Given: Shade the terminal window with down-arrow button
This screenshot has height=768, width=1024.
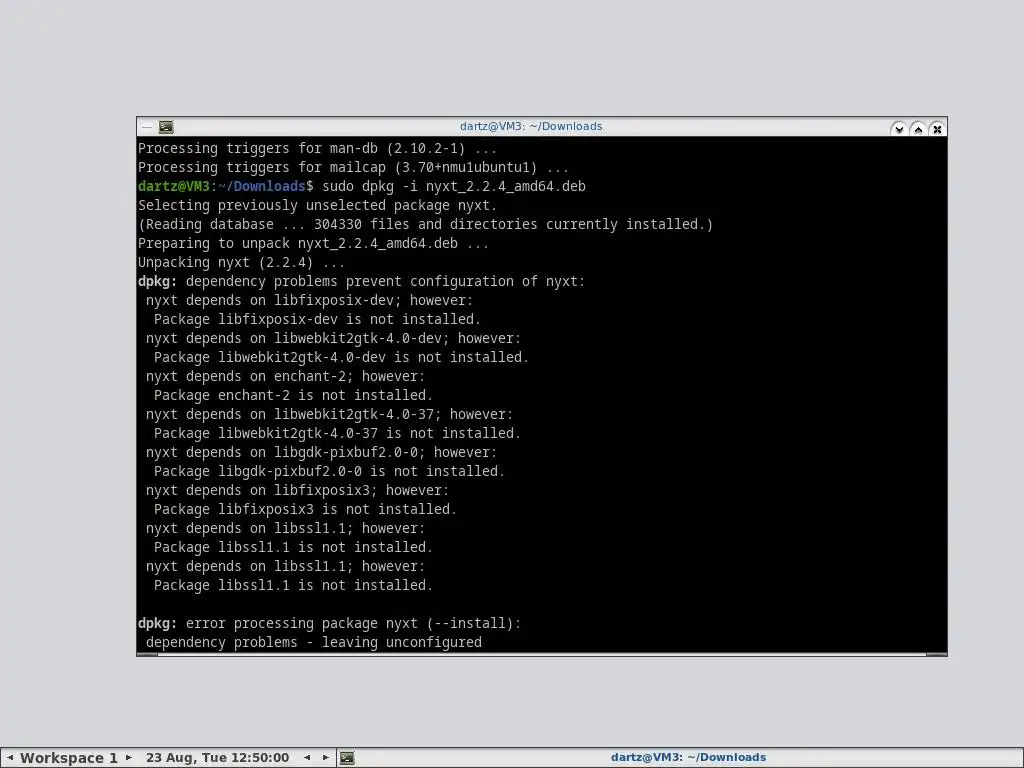Looking at the screenshot, I should coord(899,129).
